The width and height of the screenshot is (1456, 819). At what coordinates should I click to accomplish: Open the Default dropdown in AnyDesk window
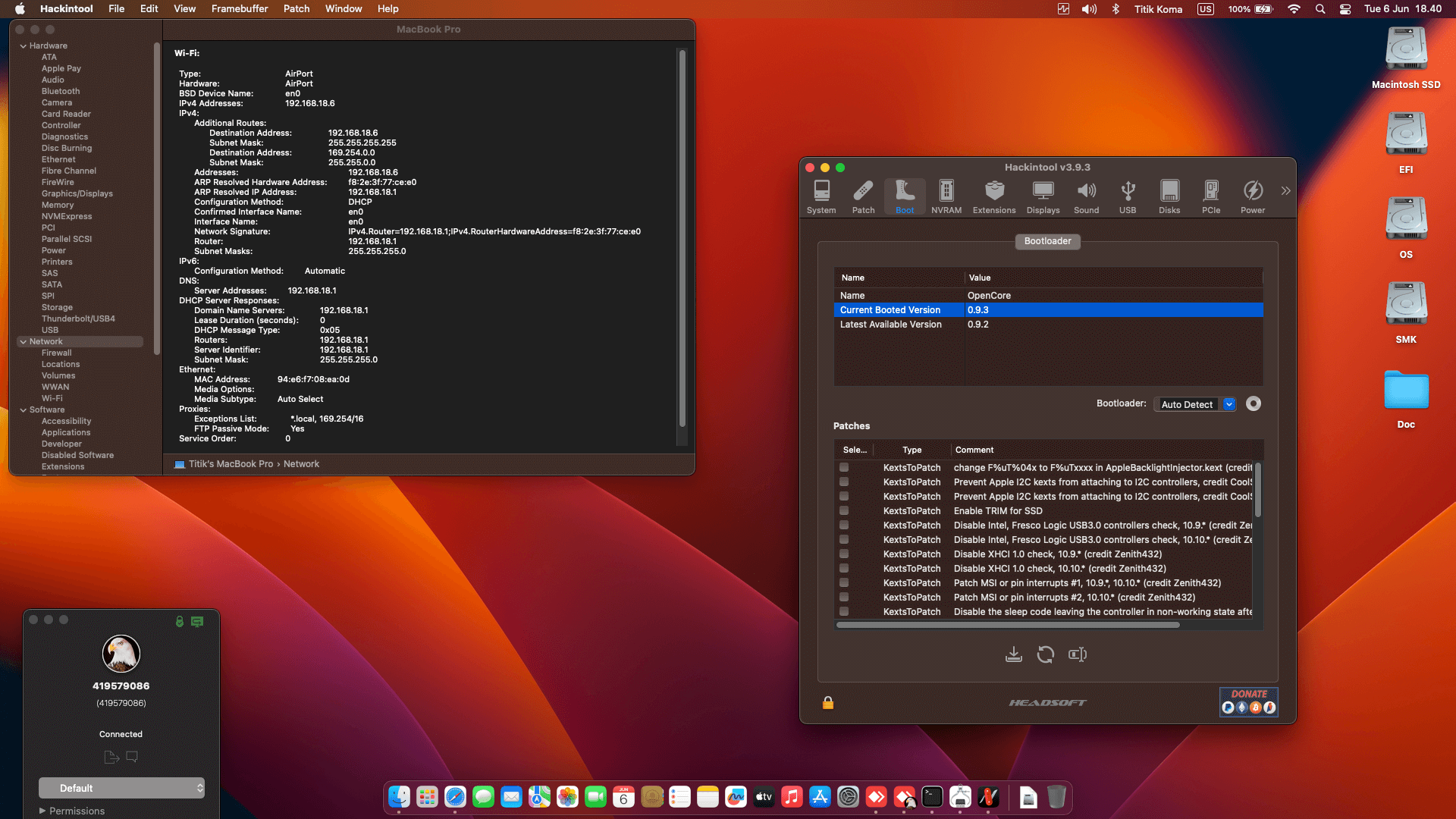(x=121, y=788)
